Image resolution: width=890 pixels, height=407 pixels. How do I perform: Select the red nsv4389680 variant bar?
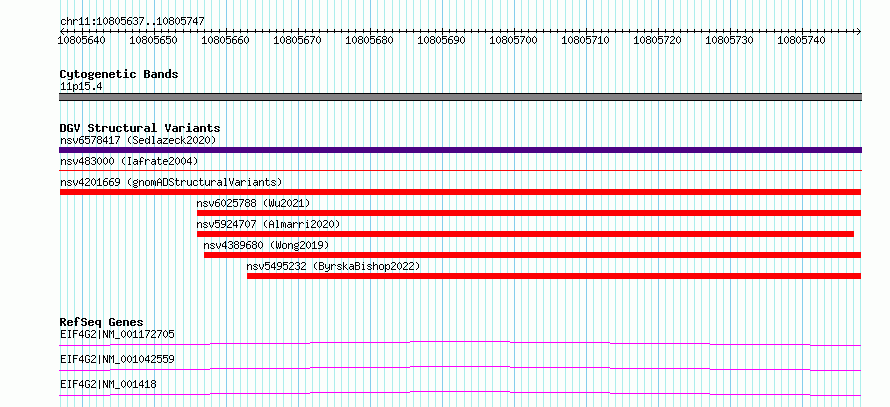coord(532,255)
